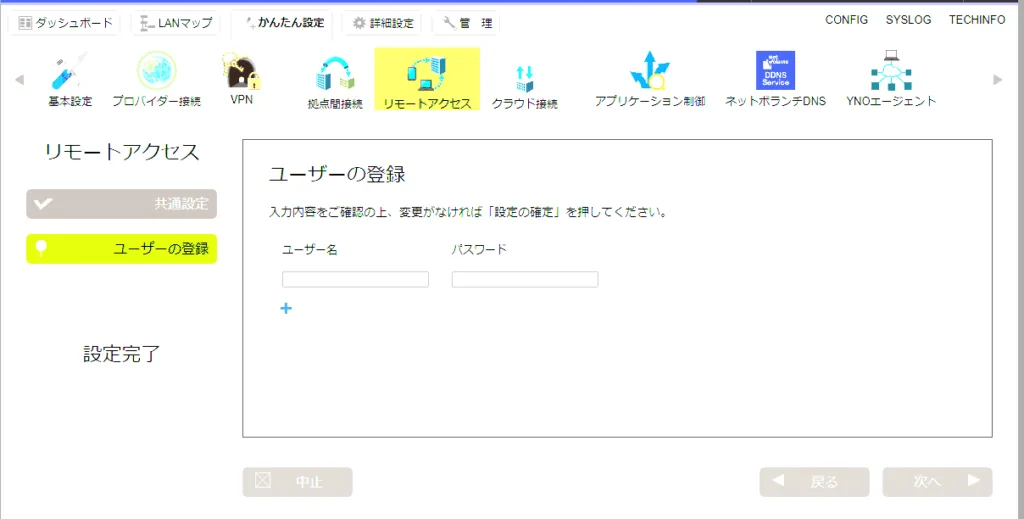Click the 設定完了 text in the sidebar
1024x519 pixels.
coord(121,354)
